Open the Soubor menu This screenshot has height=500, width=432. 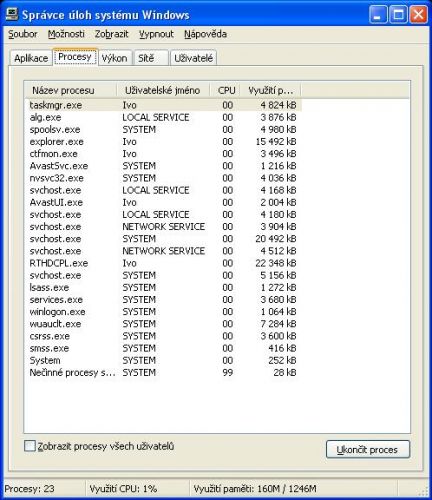(23, 34)
